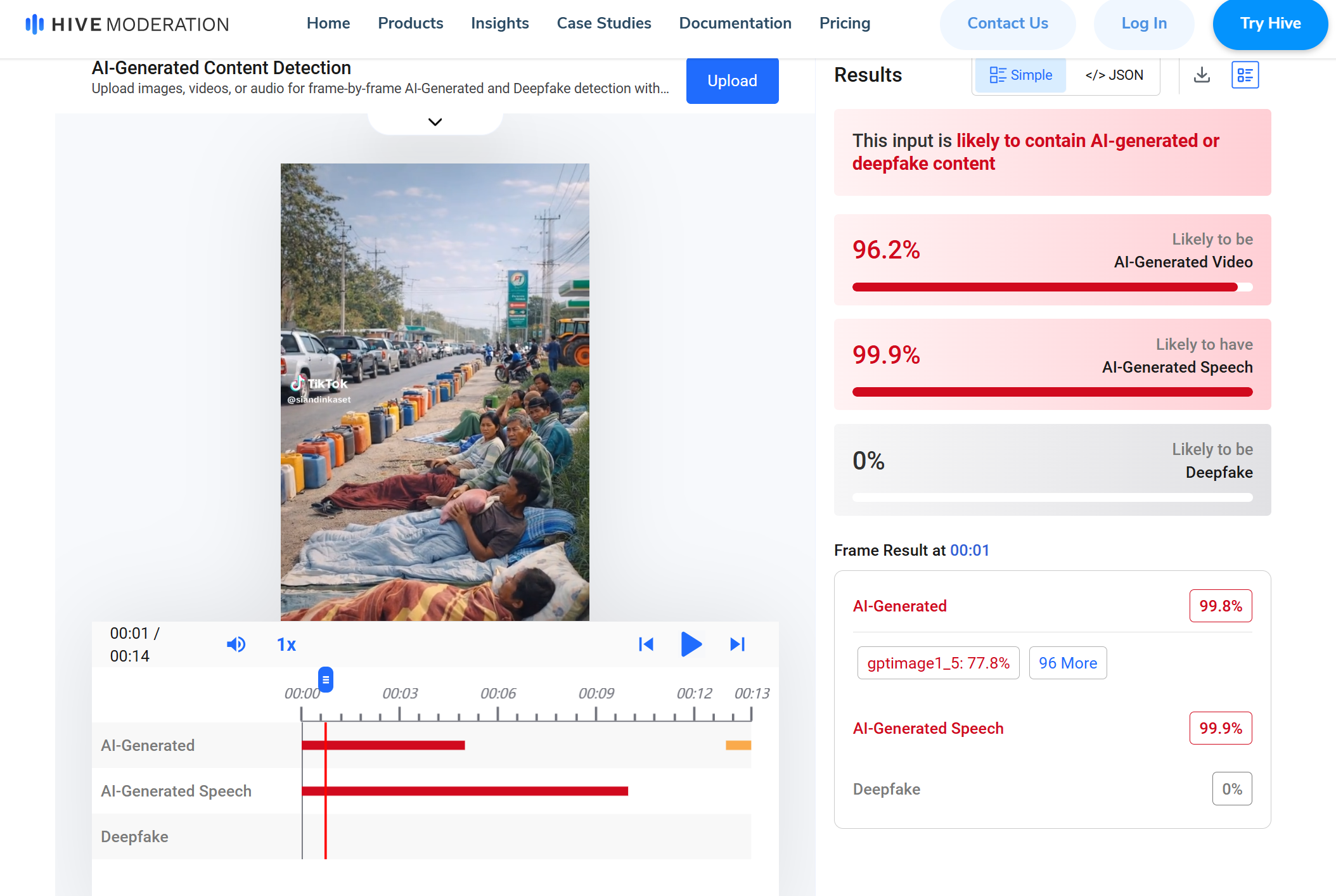Toggle the detailed list view icon
The image size is (1336, 896).
(x=1245, y=75)
